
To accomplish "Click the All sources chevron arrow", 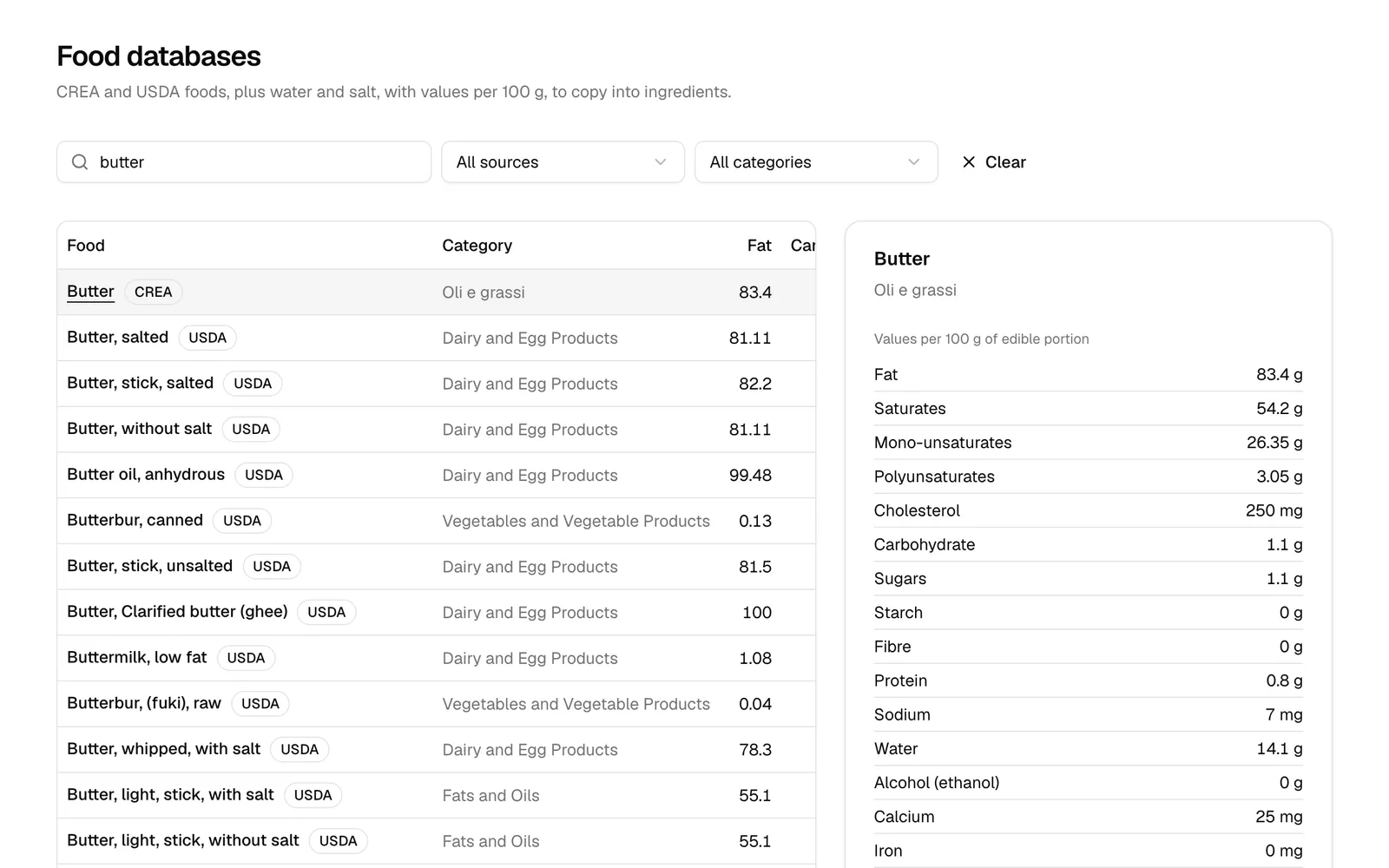I will (661, 162).
